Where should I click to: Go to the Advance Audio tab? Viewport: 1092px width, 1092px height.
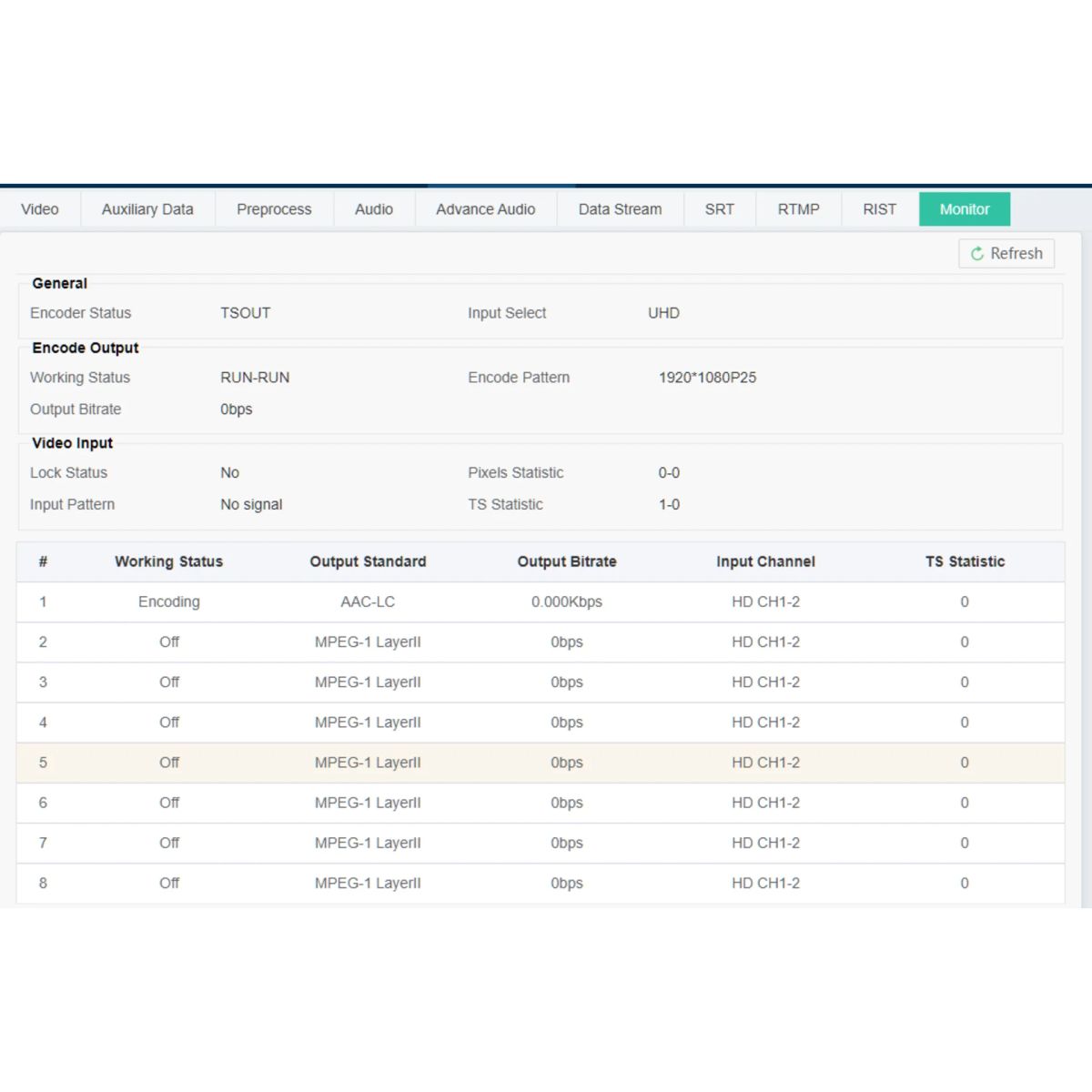(x=485, y=209)
